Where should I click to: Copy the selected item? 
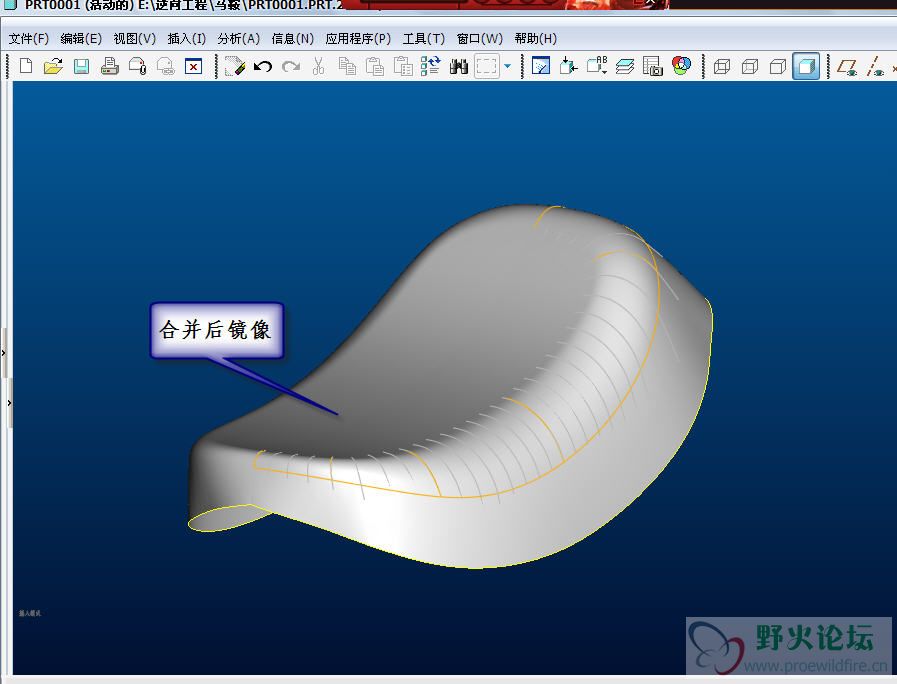[x=347, y=66]
